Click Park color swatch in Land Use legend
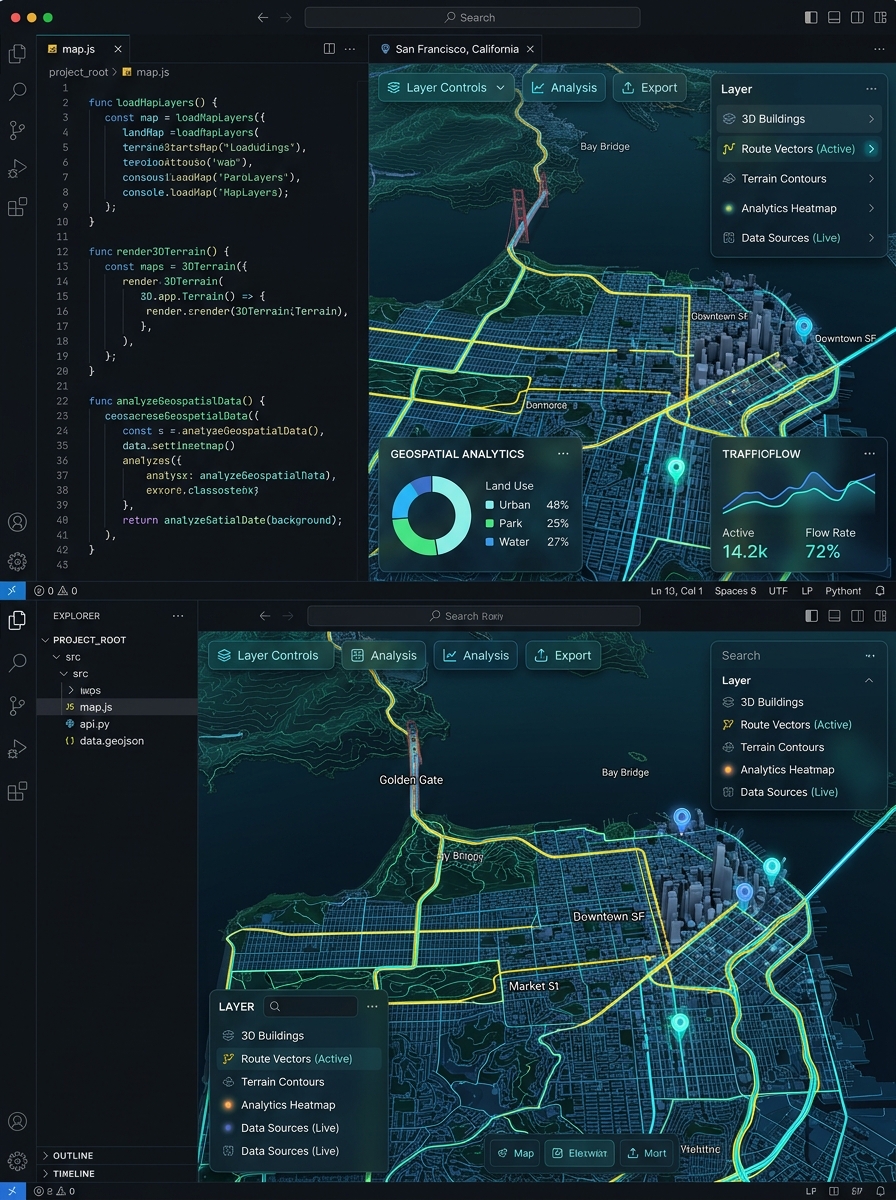Viewport: 896px width, 1200px height. click(489, 523)
